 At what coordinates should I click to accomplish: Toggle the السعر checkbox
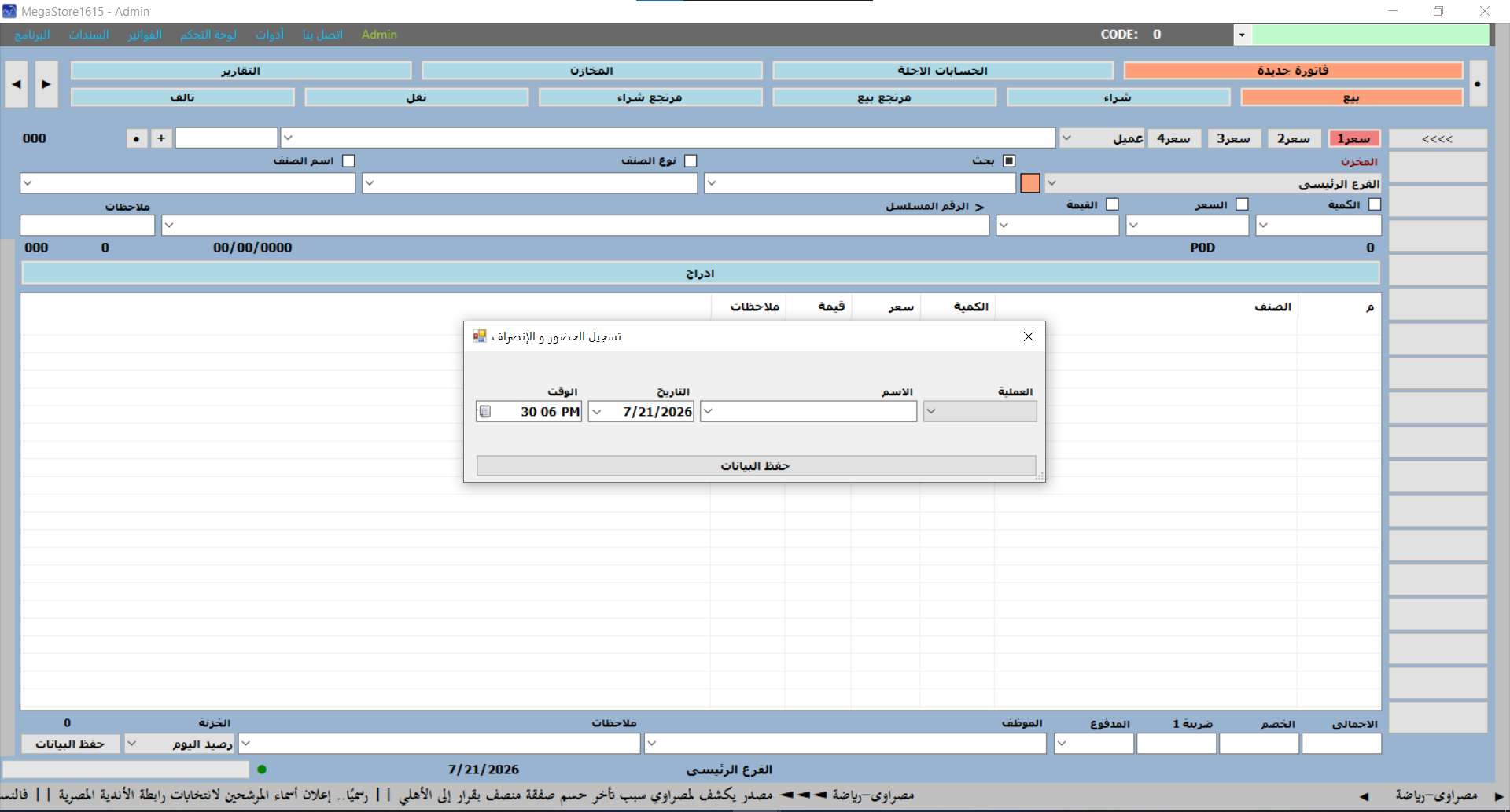click(1242, 204)
